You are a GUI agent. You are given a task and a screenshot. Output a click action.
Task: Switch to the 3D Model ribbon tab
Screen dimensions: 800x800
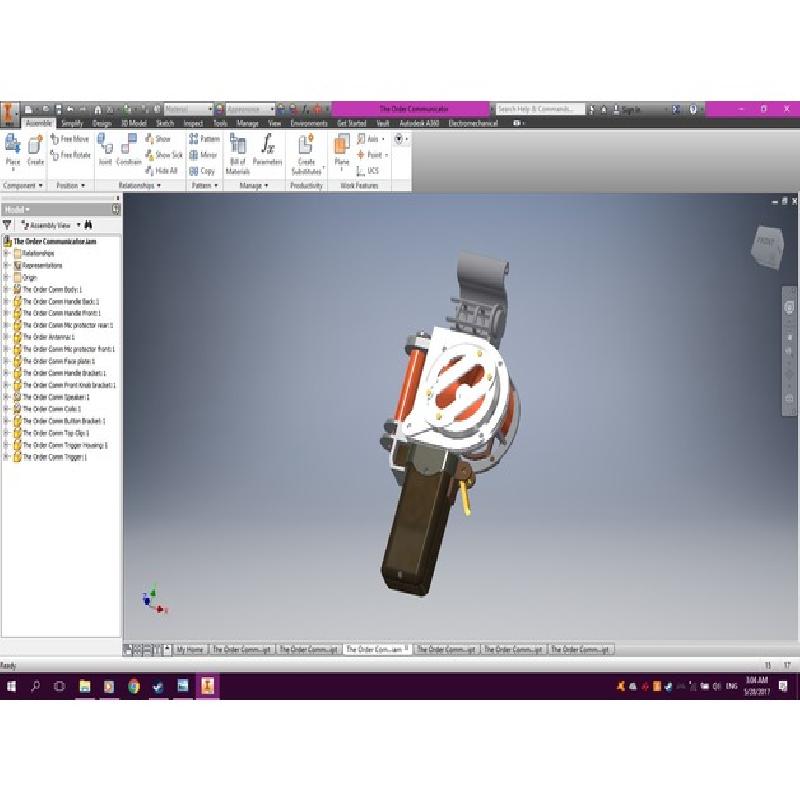click(134, 123)
